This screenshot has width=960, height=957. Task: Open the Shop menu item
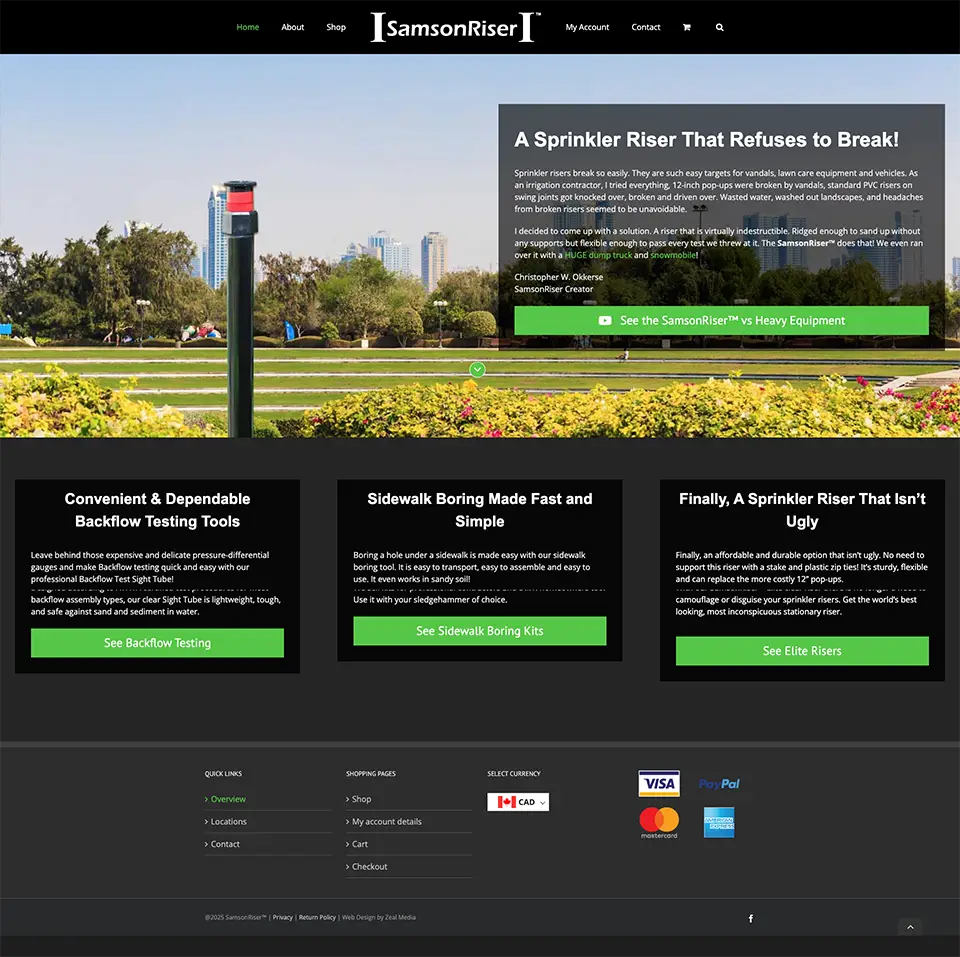(336, 27)
